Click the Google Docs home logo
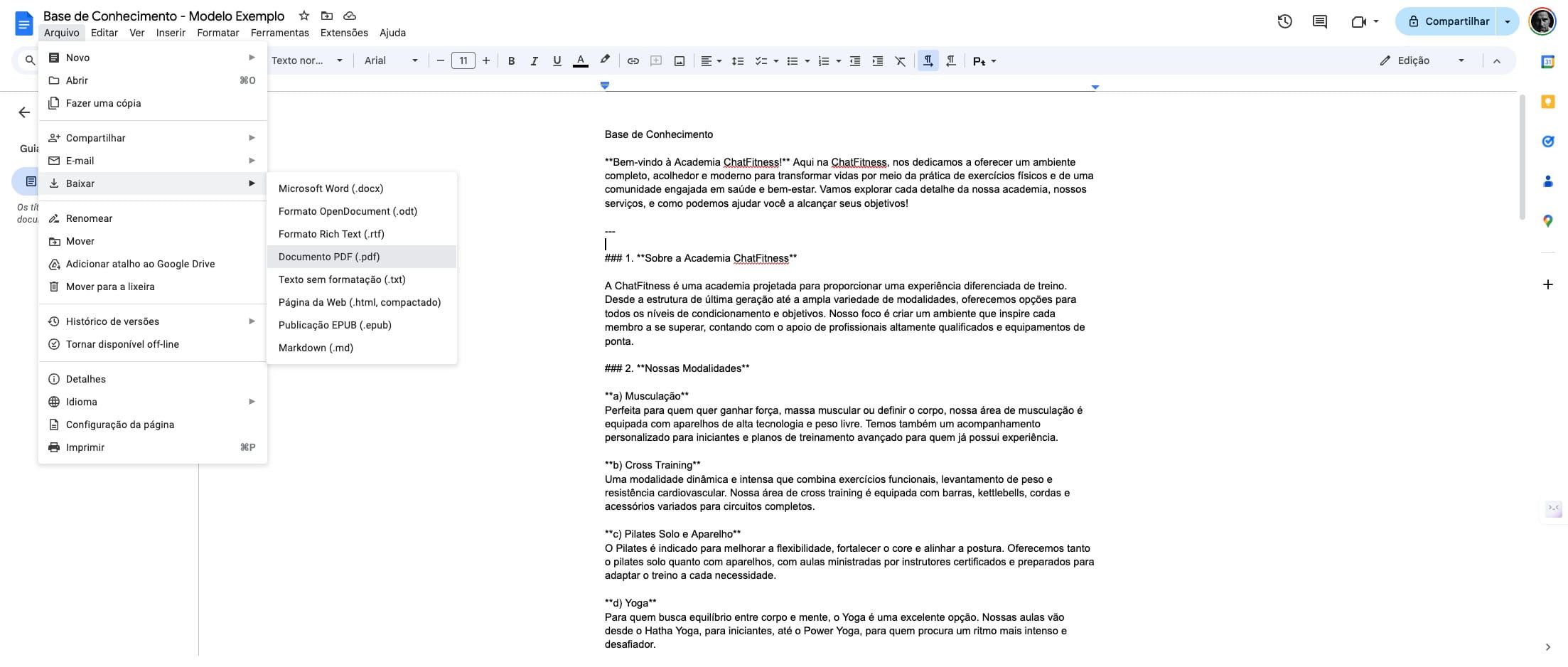Screen dimensions: 1568x667 click(x=23, y=23)
